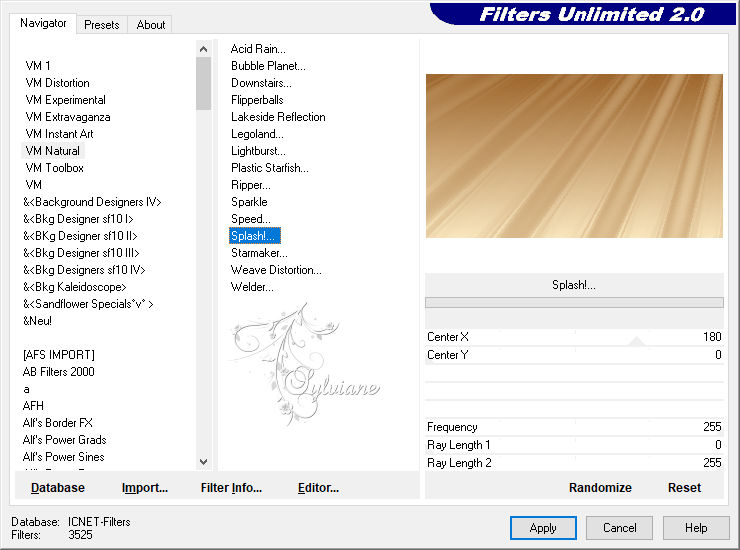This screenshot has height=550, width=740.
Task: Select VM Distortion category
Action: 58,83
